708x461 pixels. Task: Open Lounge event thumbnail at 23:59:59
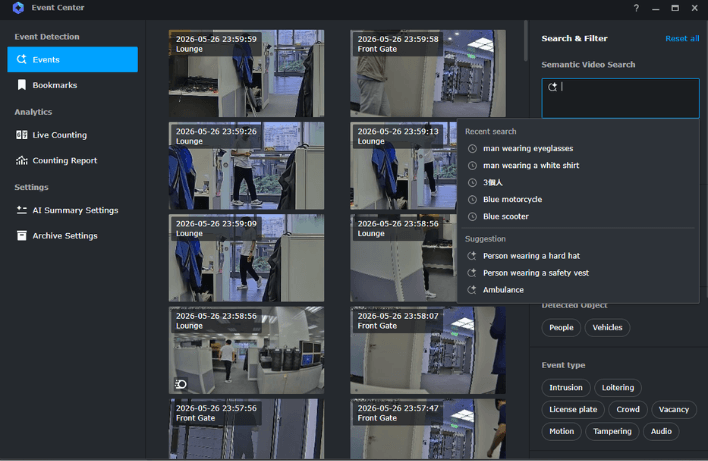[x=246, y=74]
